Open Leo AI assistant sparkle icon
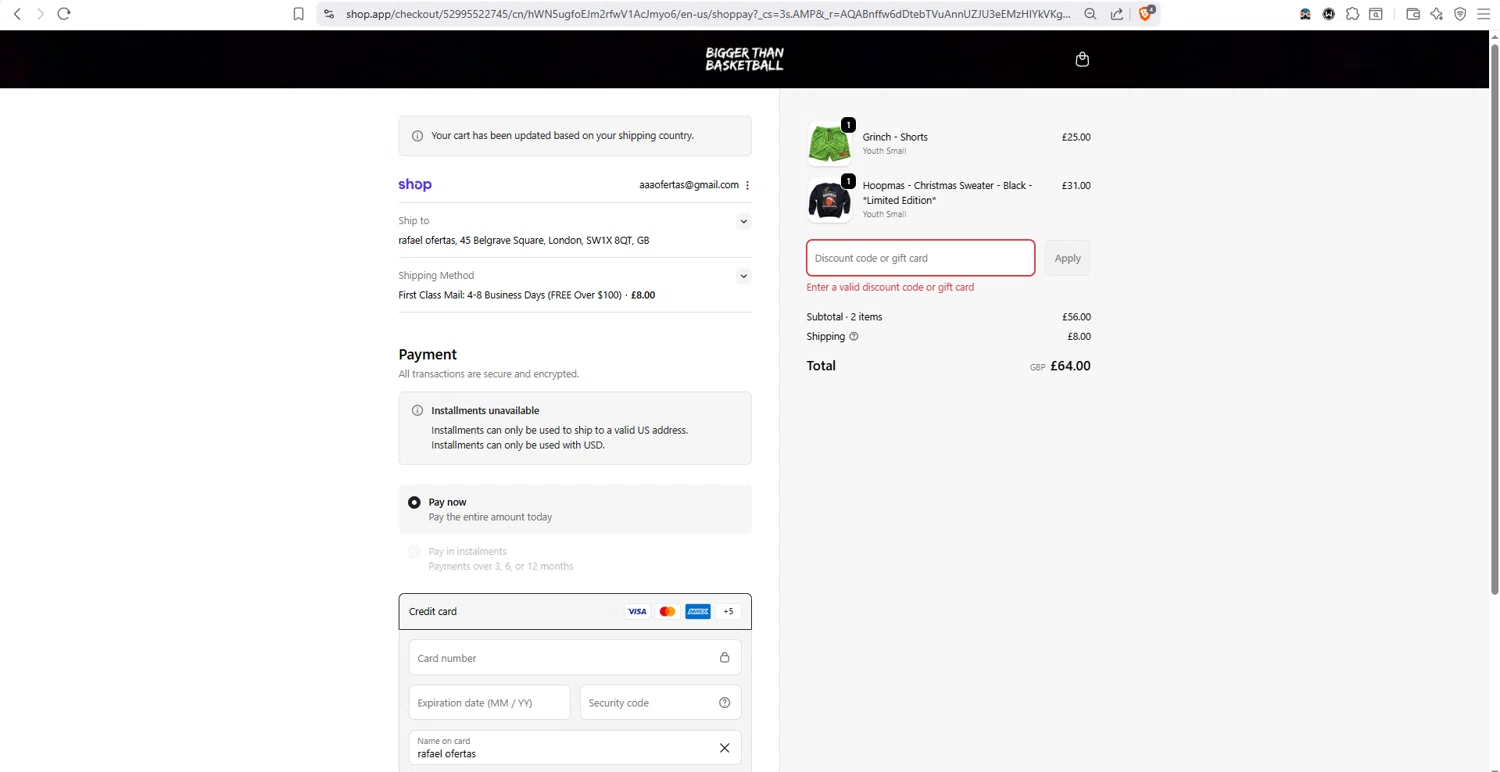This screenshot has width=1500, height=772. pyautogui.click(x=1437, y=14)
